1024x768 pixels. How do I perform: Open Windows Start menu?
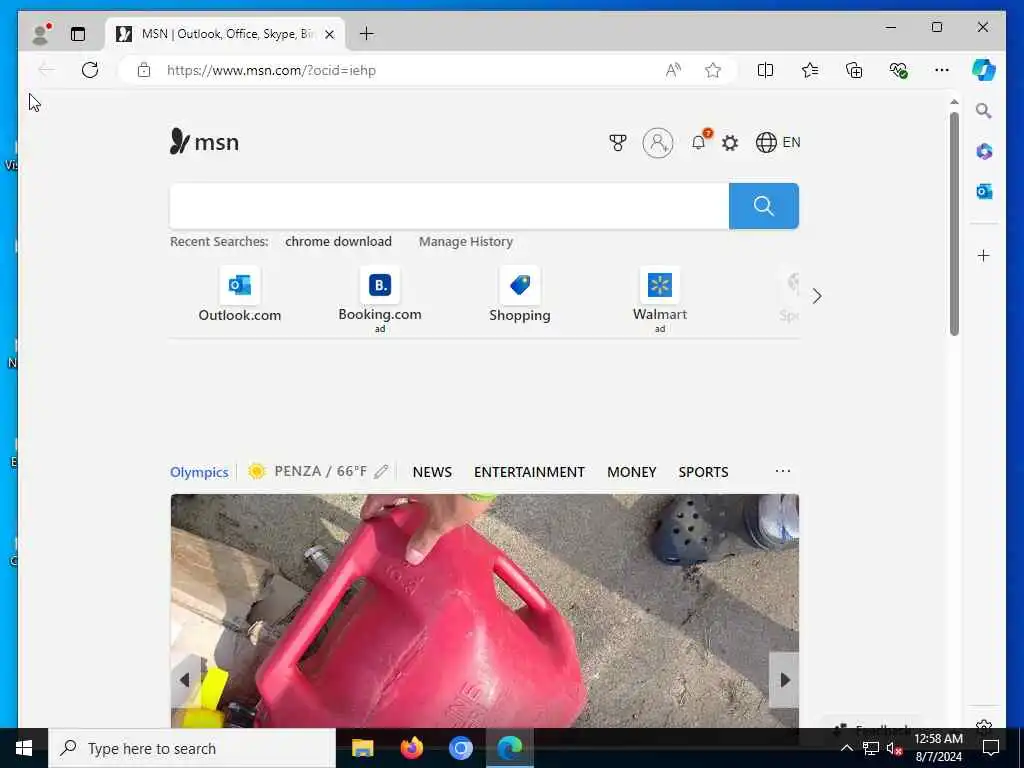click(x=24, y=748)
